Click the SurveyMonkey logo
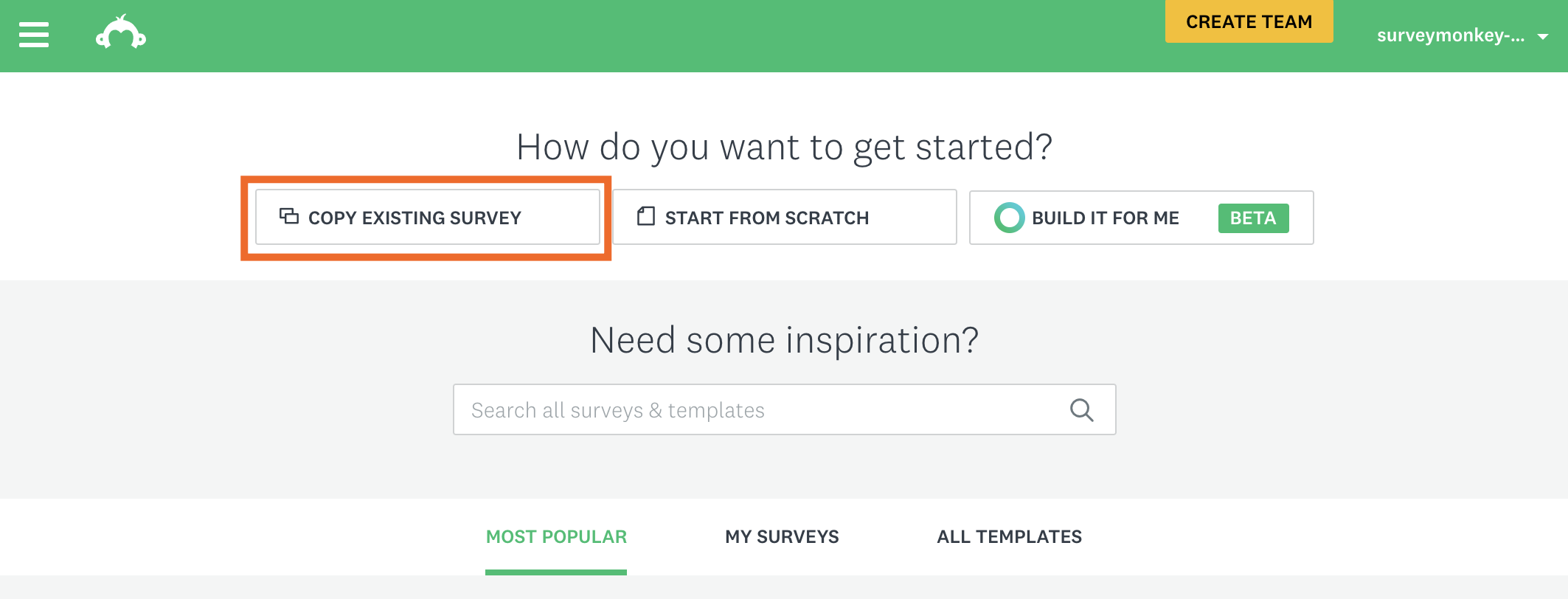Viewport: 1568px width, 599px height. pyautogui.click(x=121, y=32)
